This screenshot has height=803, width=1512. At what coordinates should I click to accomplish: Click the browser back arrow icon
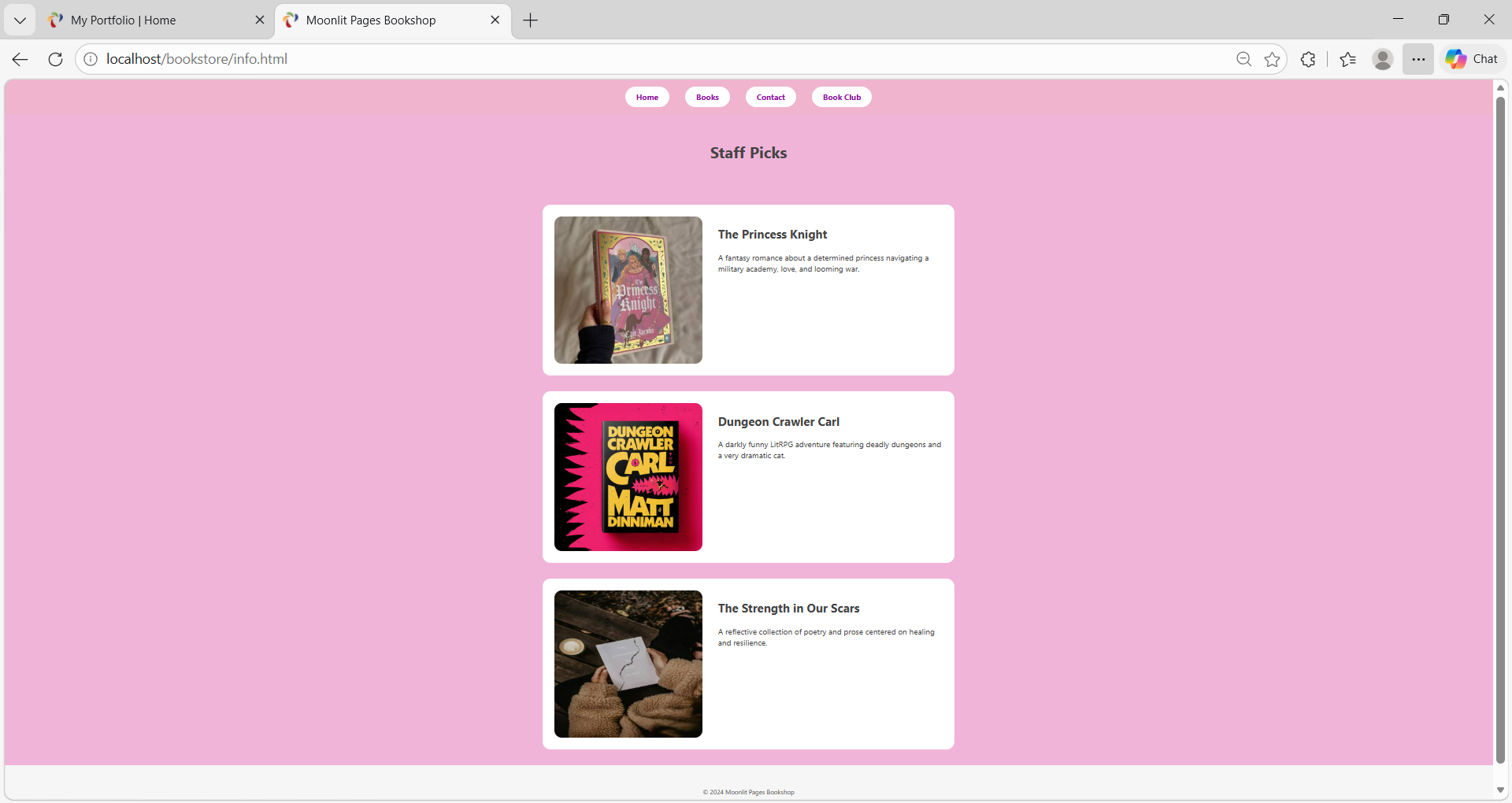[18, 59]
